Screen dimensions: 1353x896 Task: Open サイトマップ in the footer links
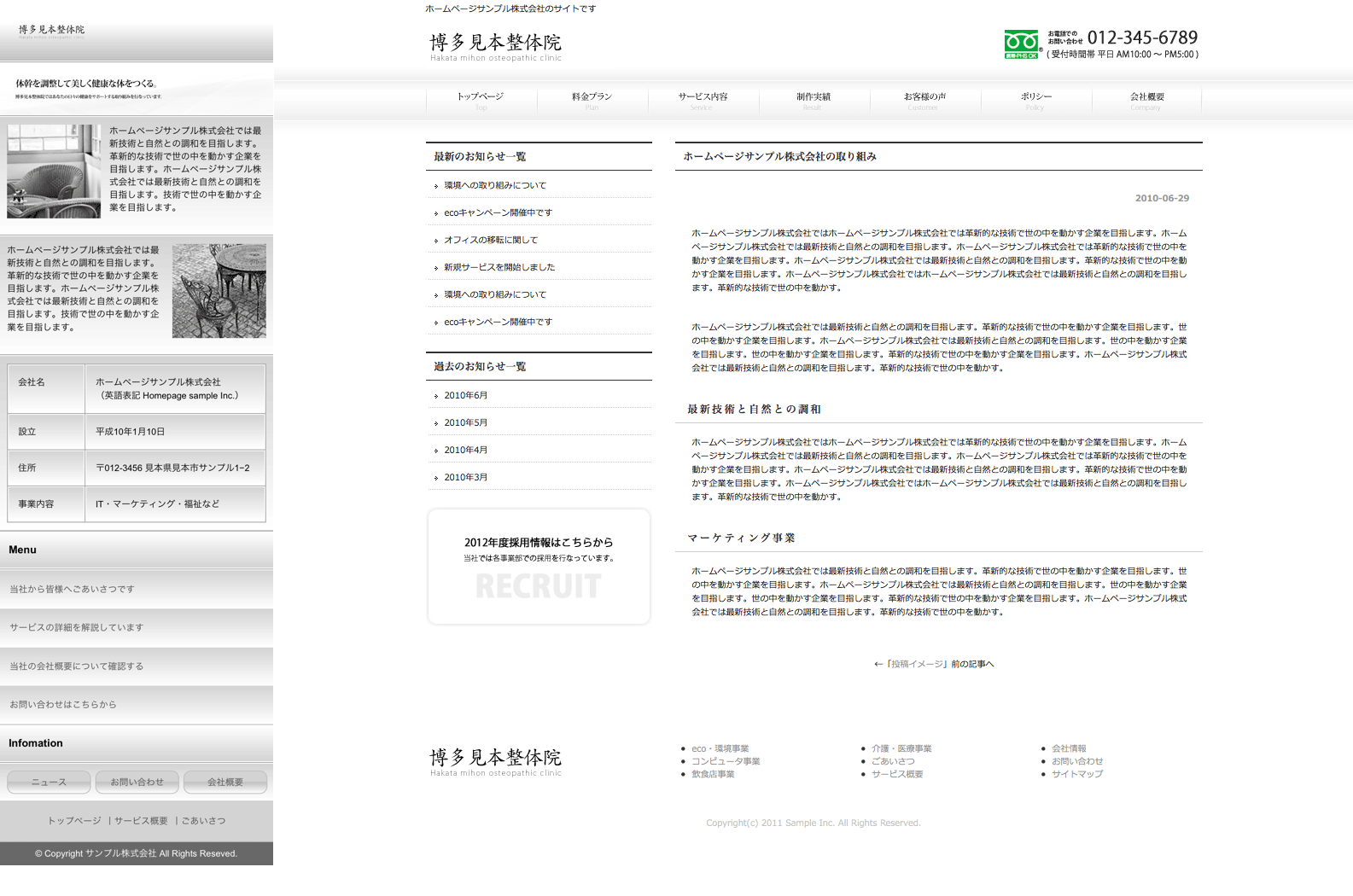(x=1076, y=774)
